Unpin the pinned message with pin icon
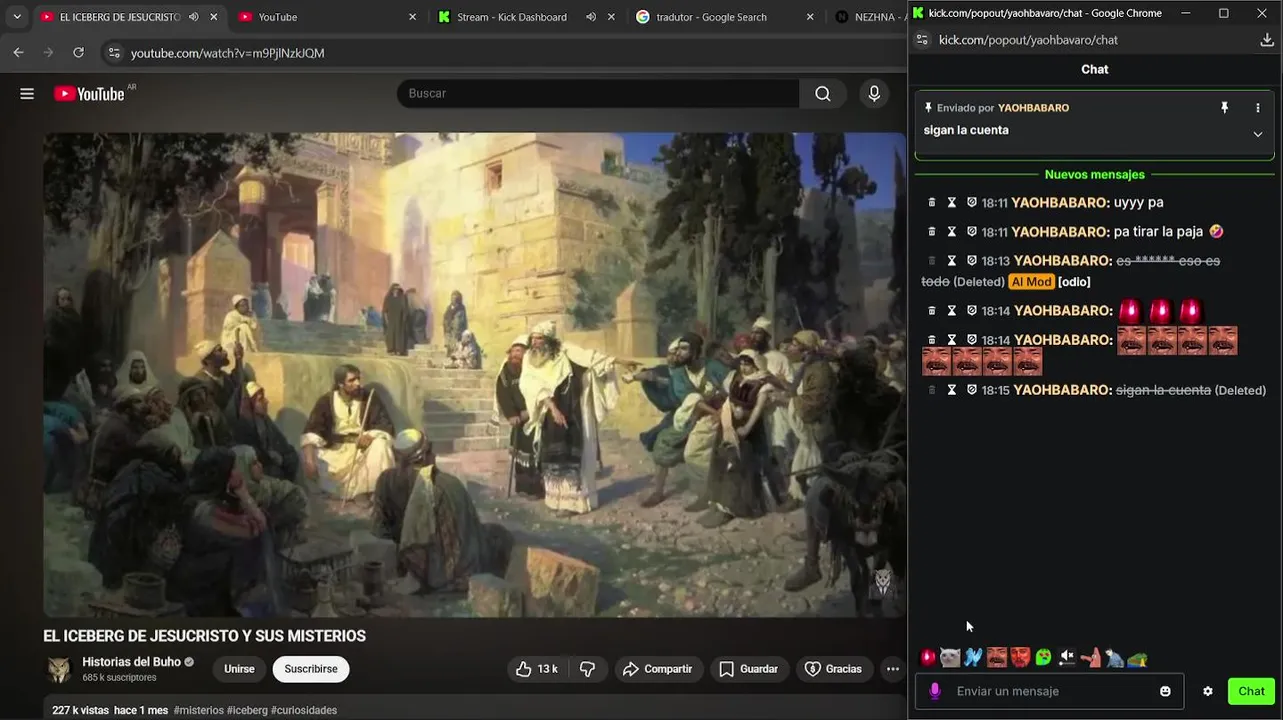The image size is (1283, 720). pos(1224,108)
